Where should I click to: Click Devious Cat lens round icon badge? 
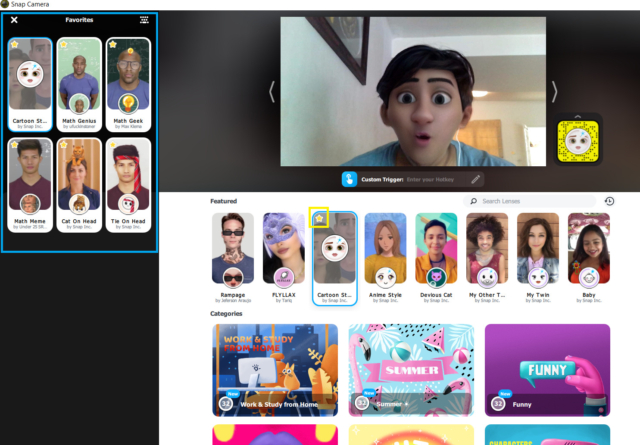[x=436, y=278]
